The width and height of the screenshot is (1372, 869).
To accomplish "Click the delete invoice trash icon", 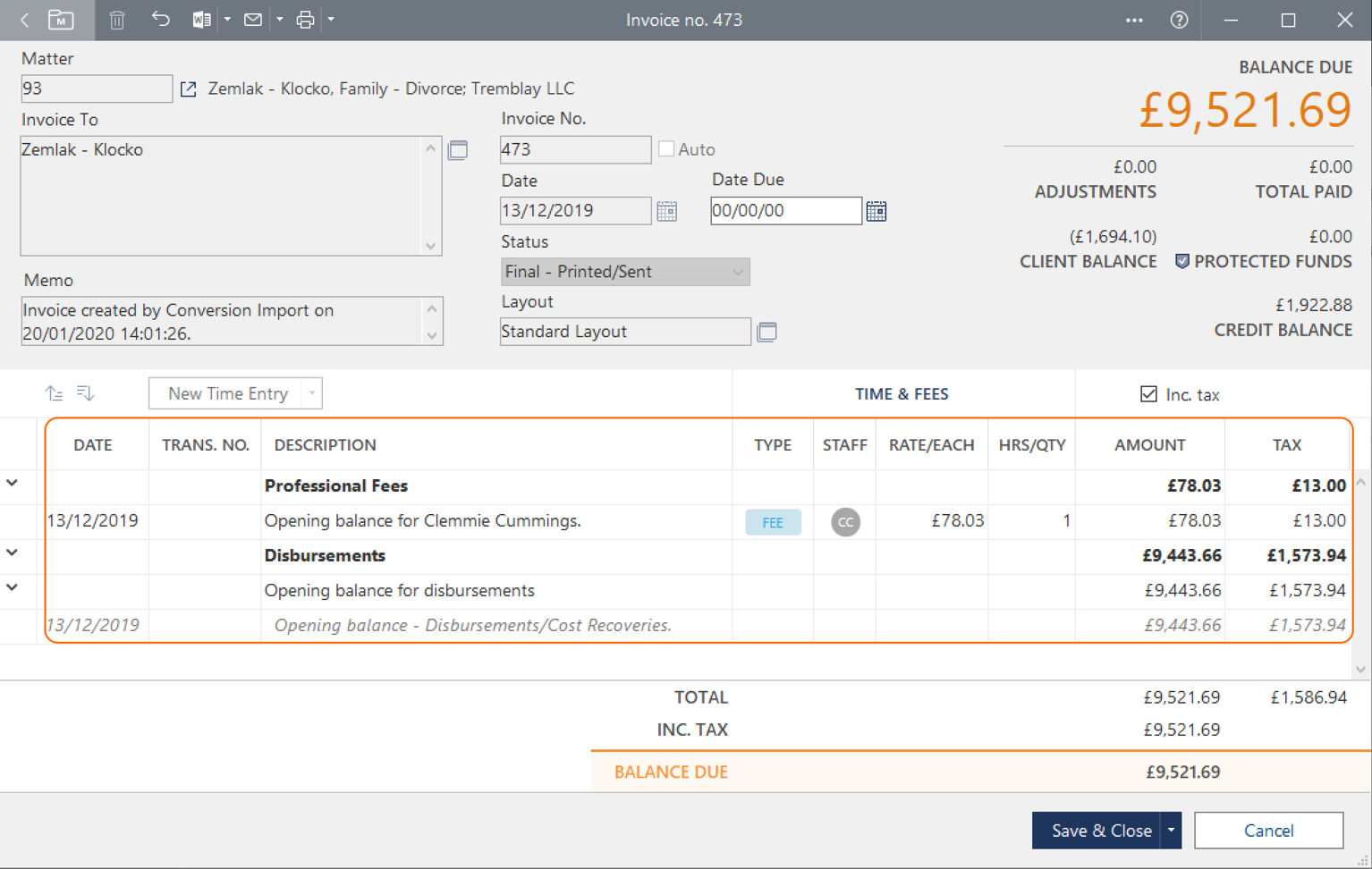I will (x=117, y=20).
